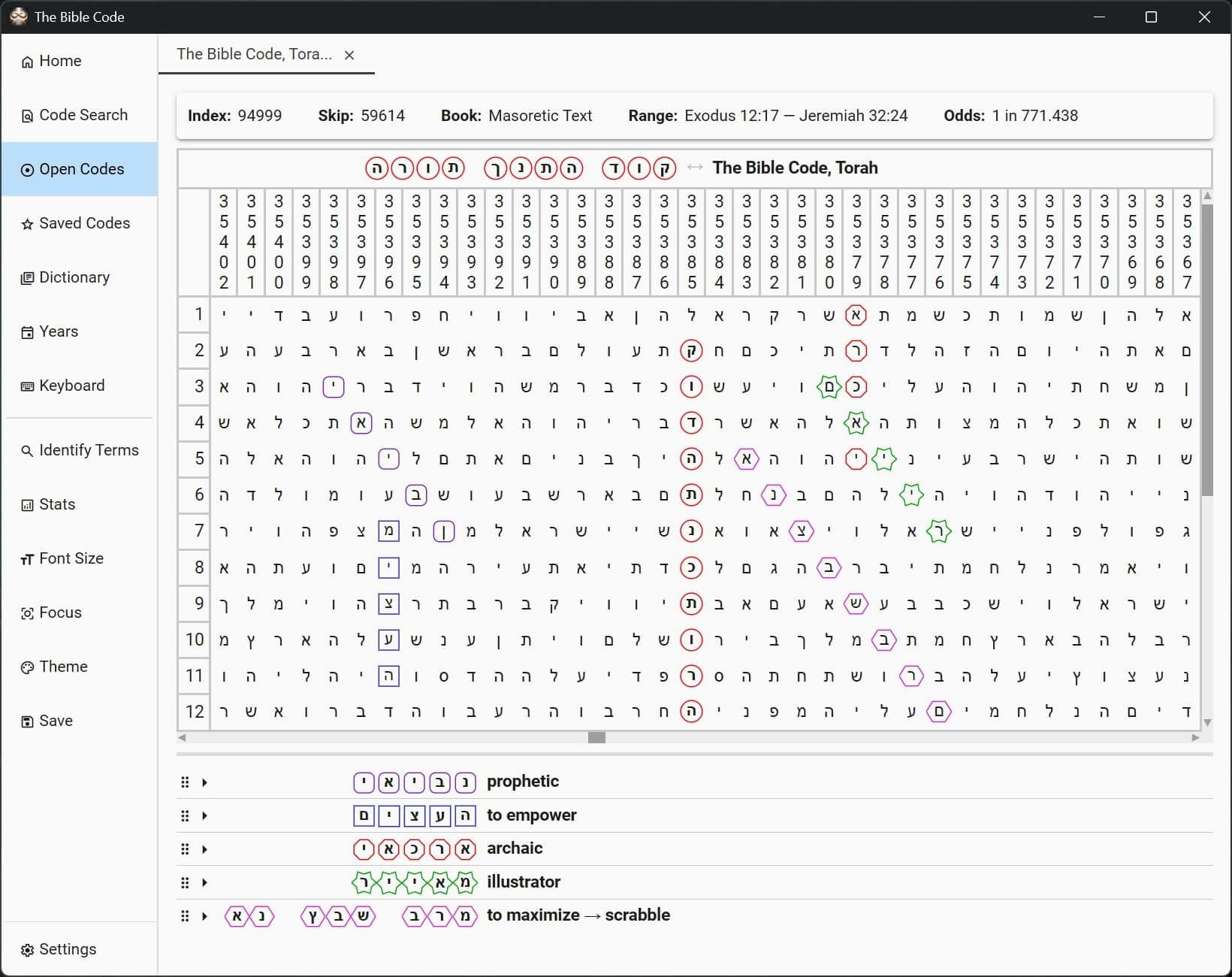Click column header 35402

pyautogui.click(x=224, y=242)
